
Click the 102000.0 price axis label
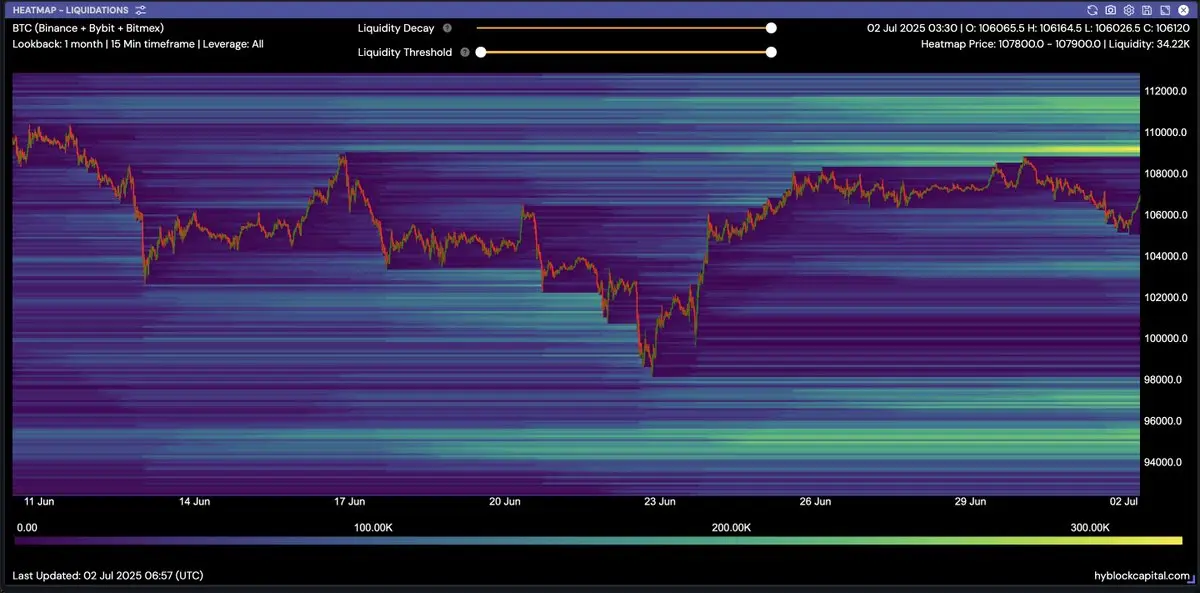(1166, 297)
